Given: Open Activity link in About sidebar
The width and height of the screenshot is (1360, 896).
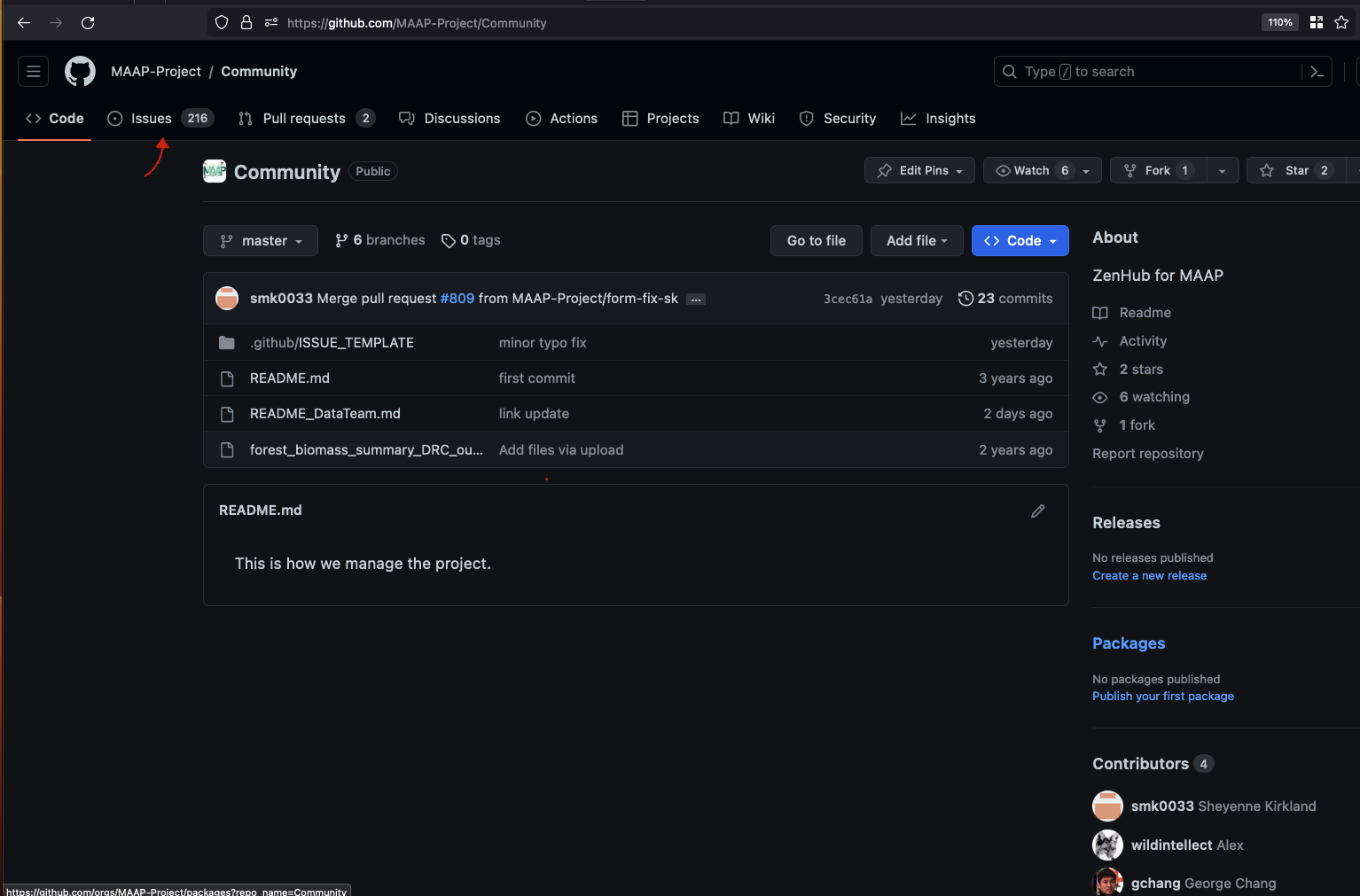Looking at the screenshot, I should pos(1143,341).
